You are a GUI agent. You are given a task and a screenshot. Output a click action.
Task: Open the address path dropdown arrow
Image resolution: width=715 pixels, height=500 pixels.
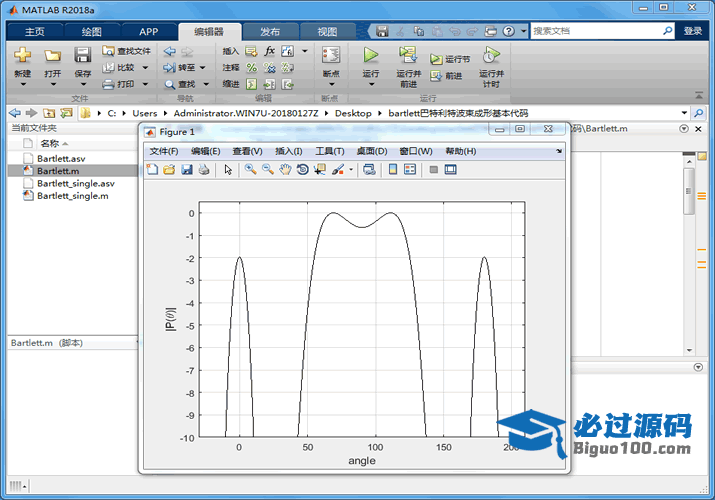pos(685,113)
